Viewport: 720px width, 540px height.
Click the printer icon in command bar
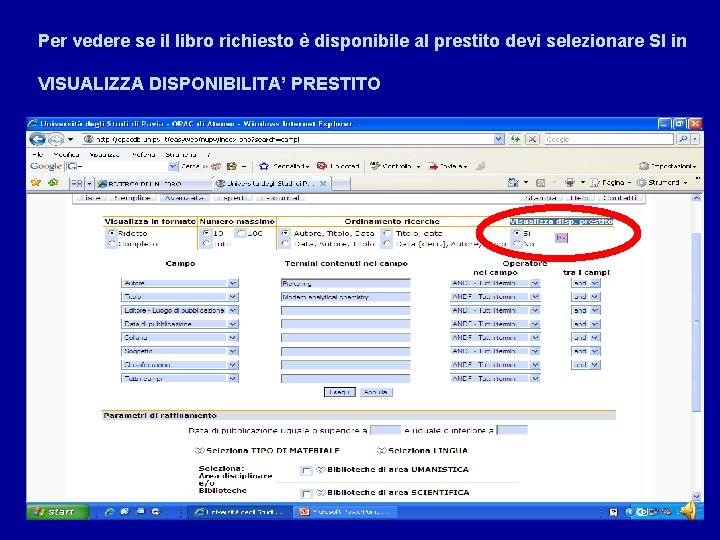[x=569, y=183]
